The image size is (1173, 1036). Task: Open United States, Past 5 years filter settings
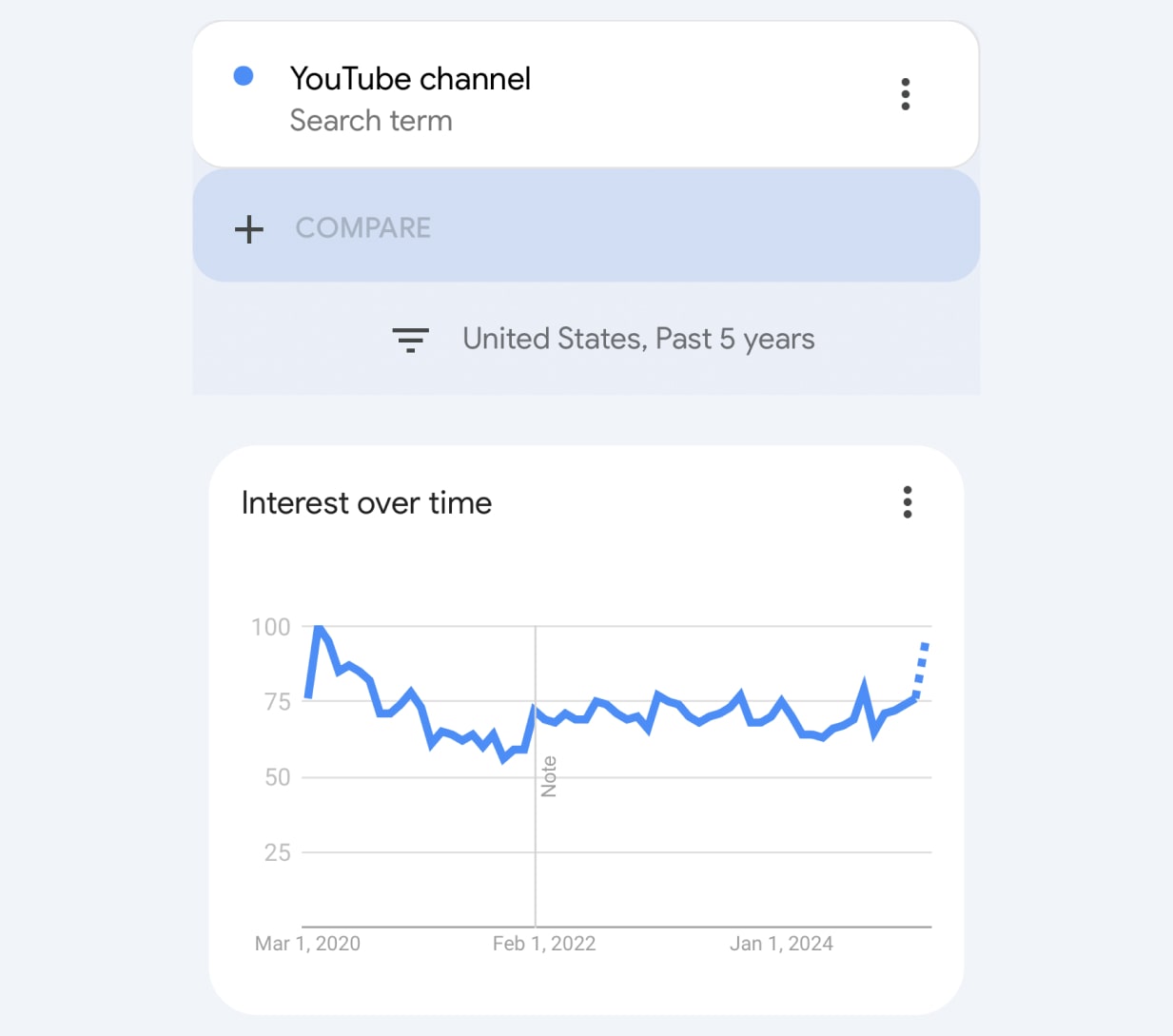[638, 339]
